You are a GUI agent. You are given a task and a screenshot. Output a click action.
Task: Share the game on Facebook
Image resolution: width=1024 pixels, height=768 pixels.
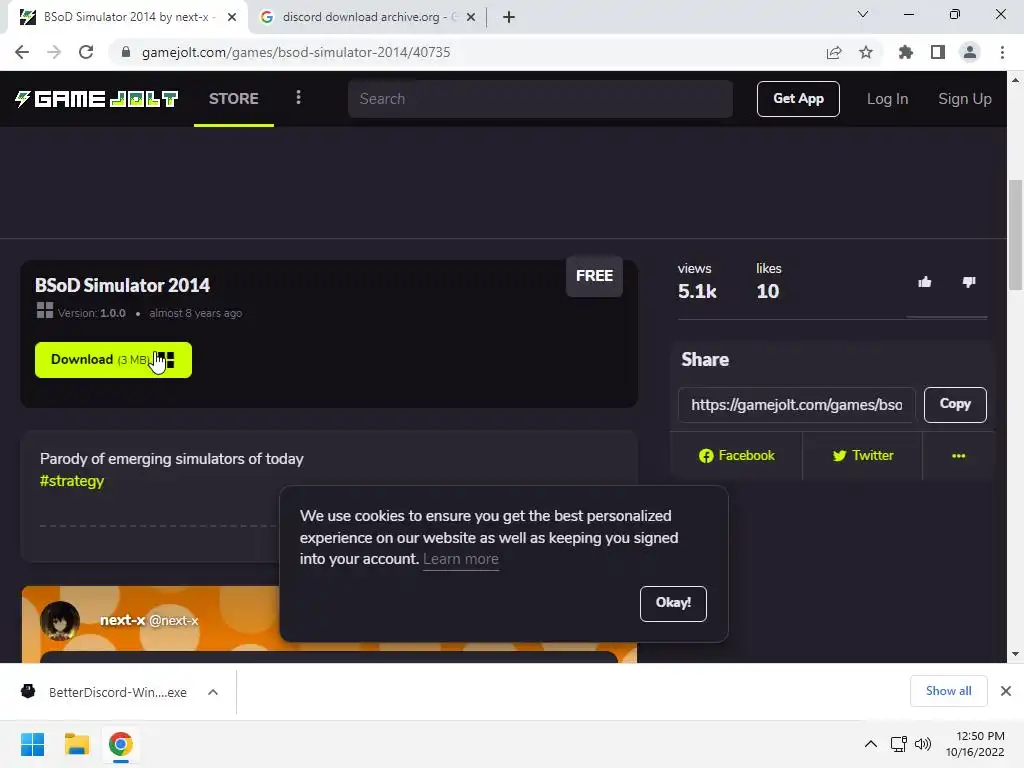(736, 456)
